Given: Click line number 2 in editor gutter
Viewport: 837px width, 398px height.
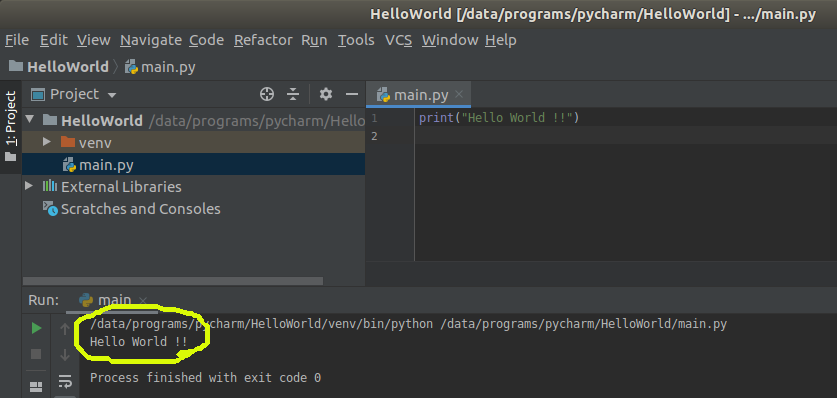Looking at the screenshot, I should 374,136.
